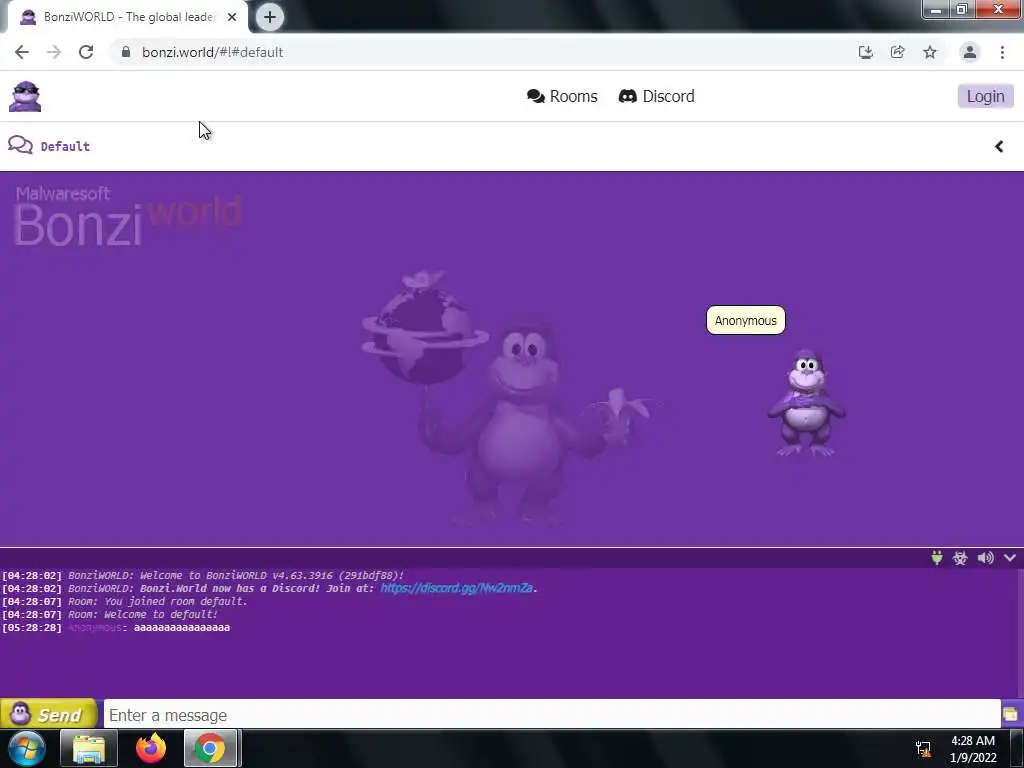1024x768 pixels.
Task: Click the BonziWORLD sunglasses logo icon
Action: coord(25,97)
